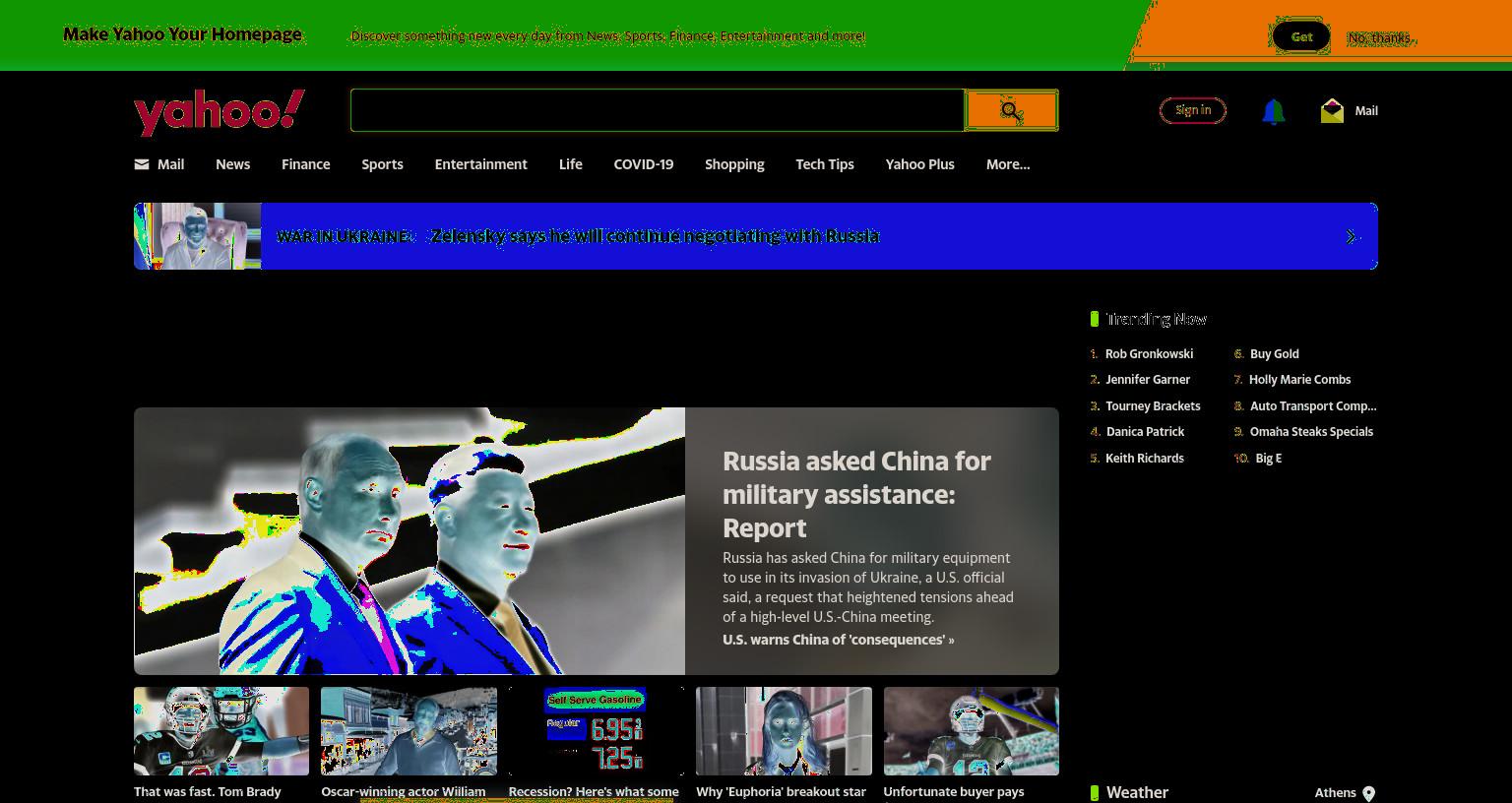The width and height of the screenshot is (1512, 803).
Task: Go to the Life section
Action: point(571,164)
